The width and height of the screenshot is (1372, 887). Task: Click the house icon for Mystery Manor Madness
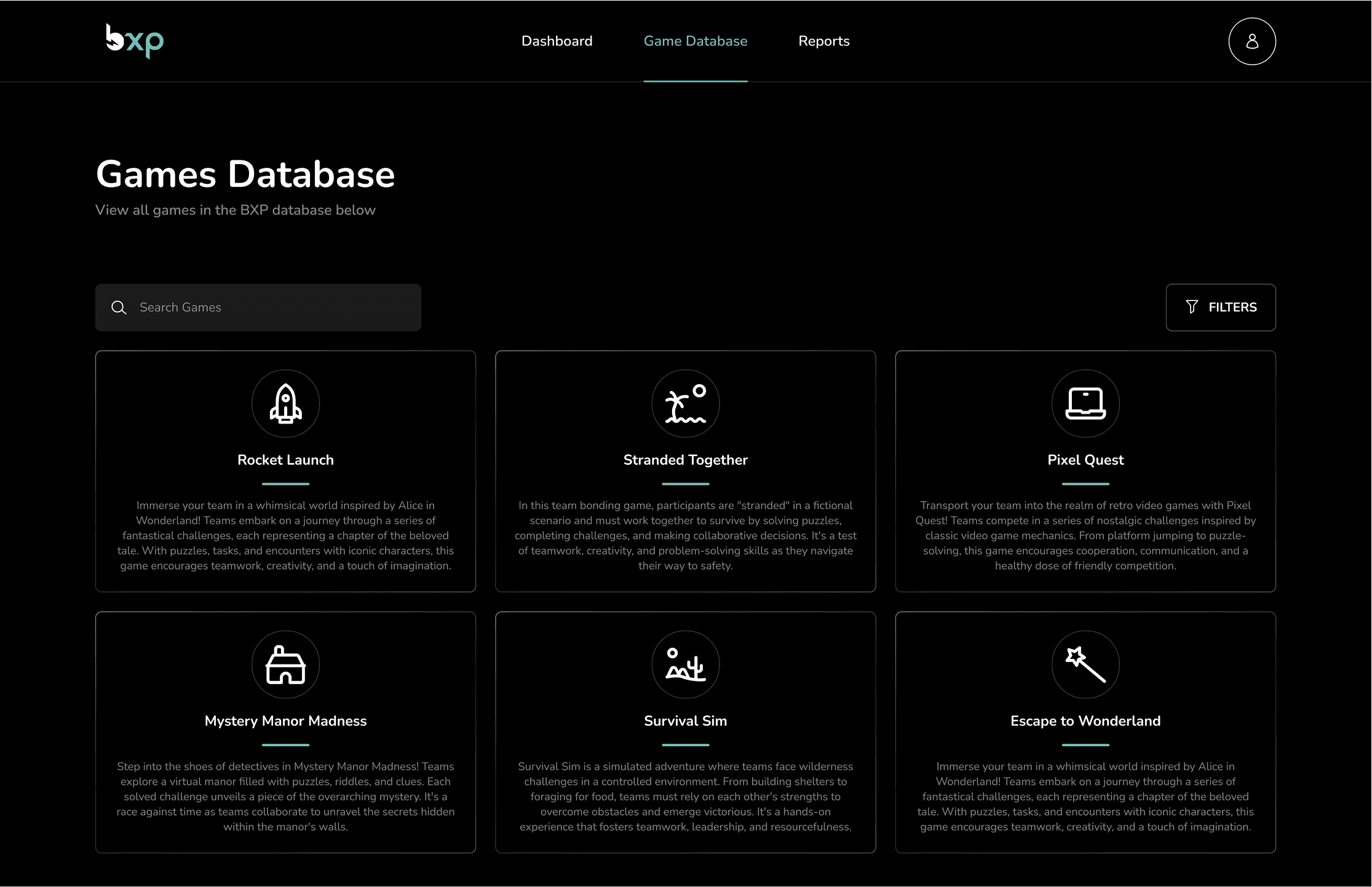pos(285,664)
